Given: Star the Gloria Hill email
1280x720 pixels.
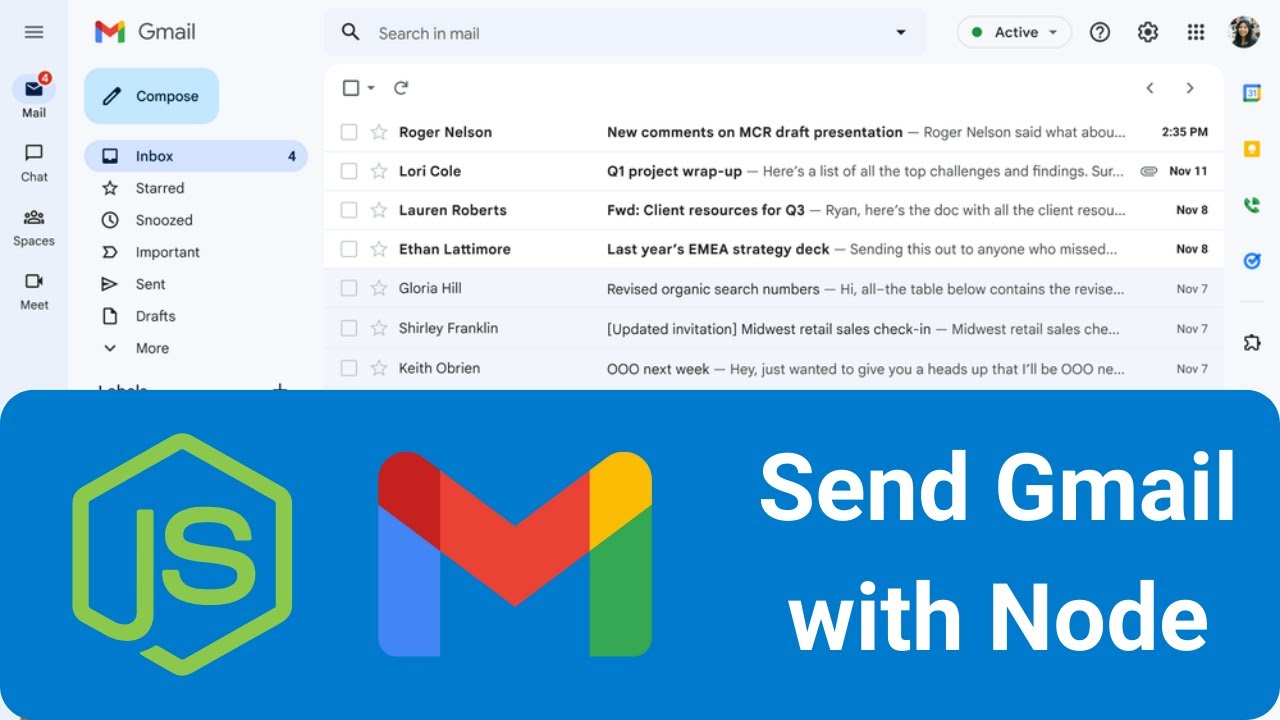Looking at the screenshot, I should point(379,288).
